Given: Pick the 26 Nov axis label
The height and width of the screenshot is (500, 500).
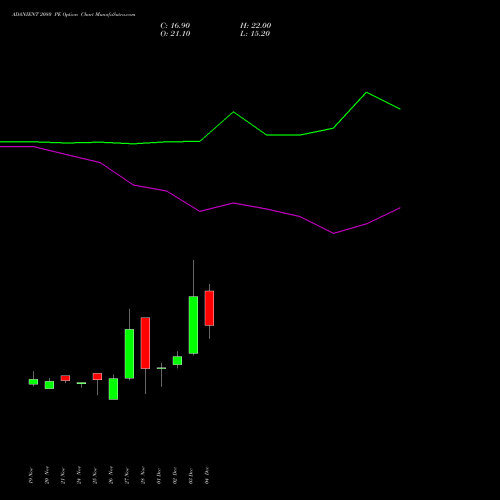Looking at the screenshot, I should click(x=111, y=475).
